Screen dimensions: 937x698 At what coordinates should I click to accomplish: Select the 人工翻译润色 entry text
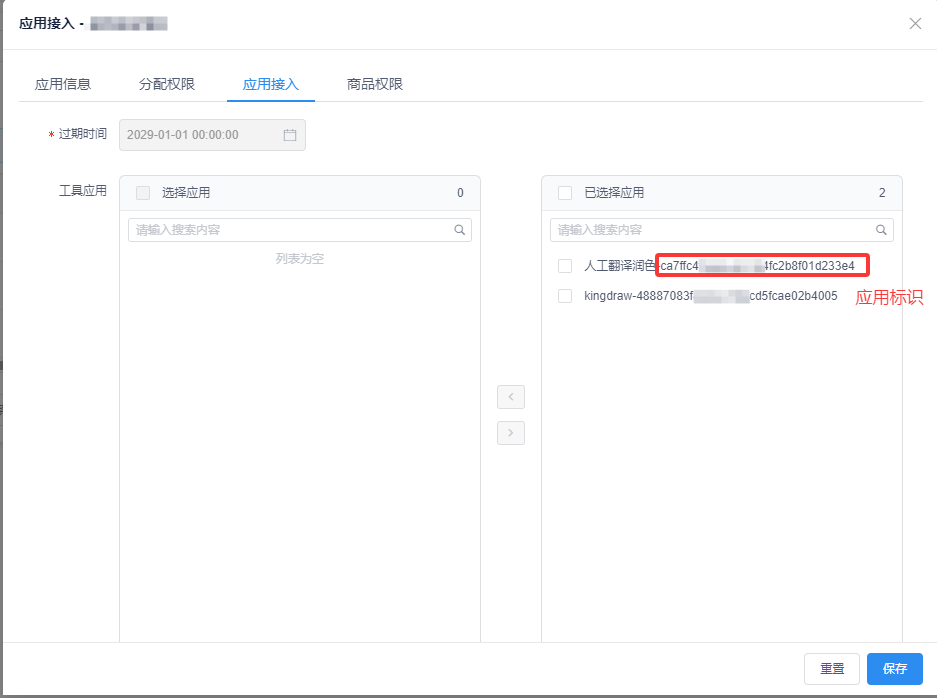[x=719, y=266]
